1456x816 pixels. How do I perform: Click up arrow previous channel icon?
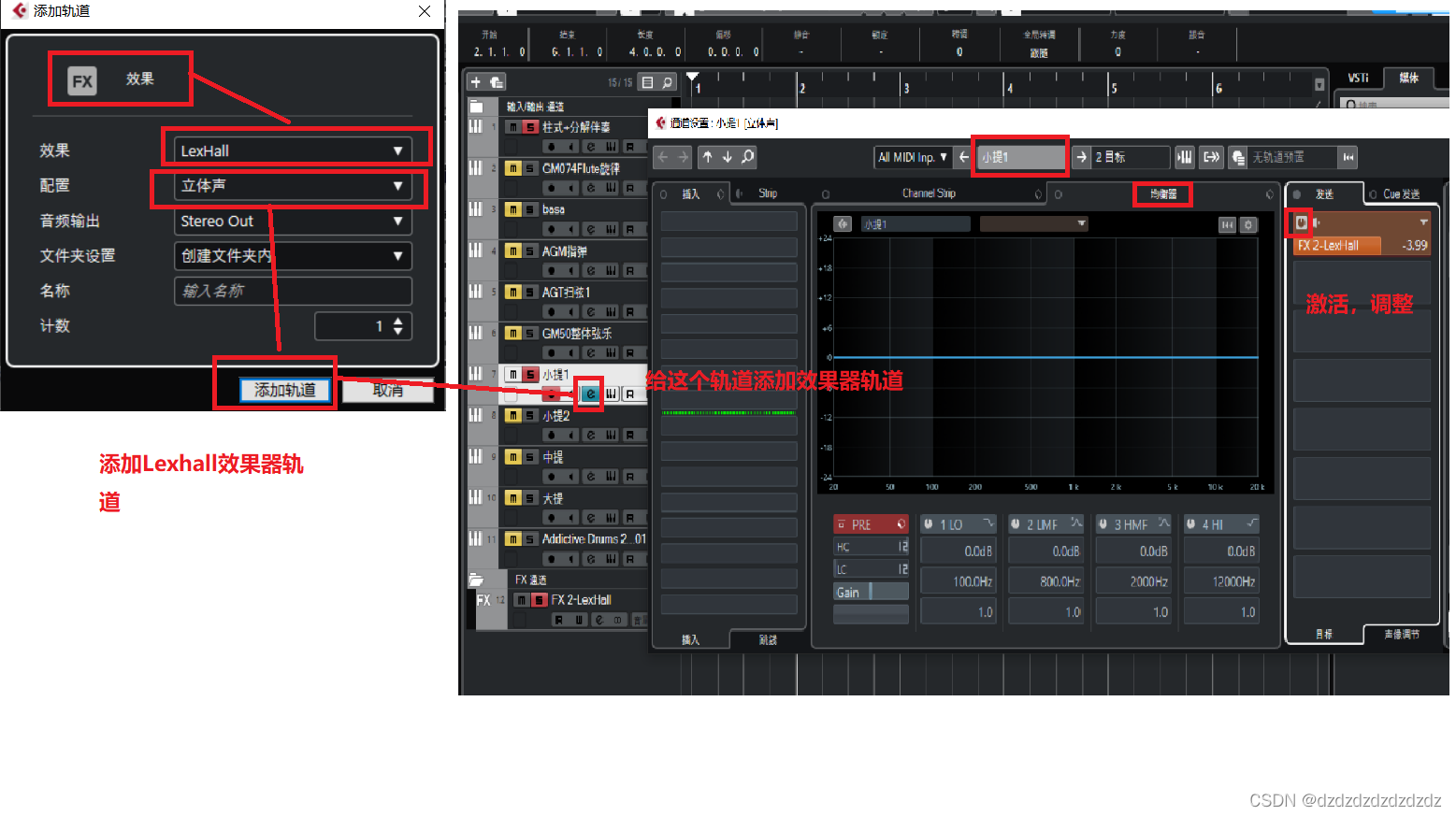pos(707,157)
